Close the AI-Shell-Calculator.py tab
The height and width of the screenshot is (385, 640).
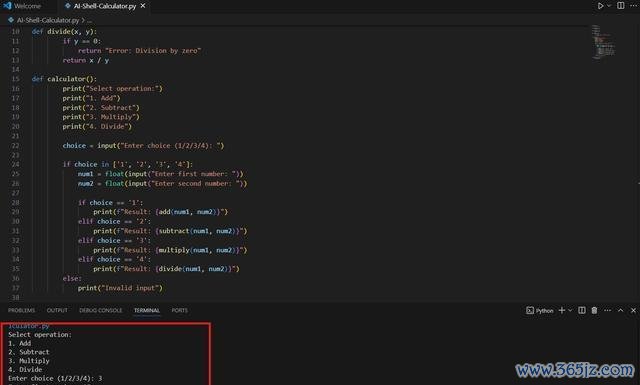pyautogui.click(x=143, y=6)
